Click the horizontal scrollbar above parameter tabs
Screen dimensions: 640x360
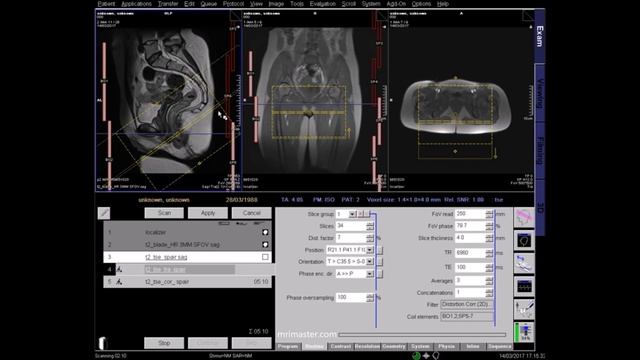click(x=422, y=335)
